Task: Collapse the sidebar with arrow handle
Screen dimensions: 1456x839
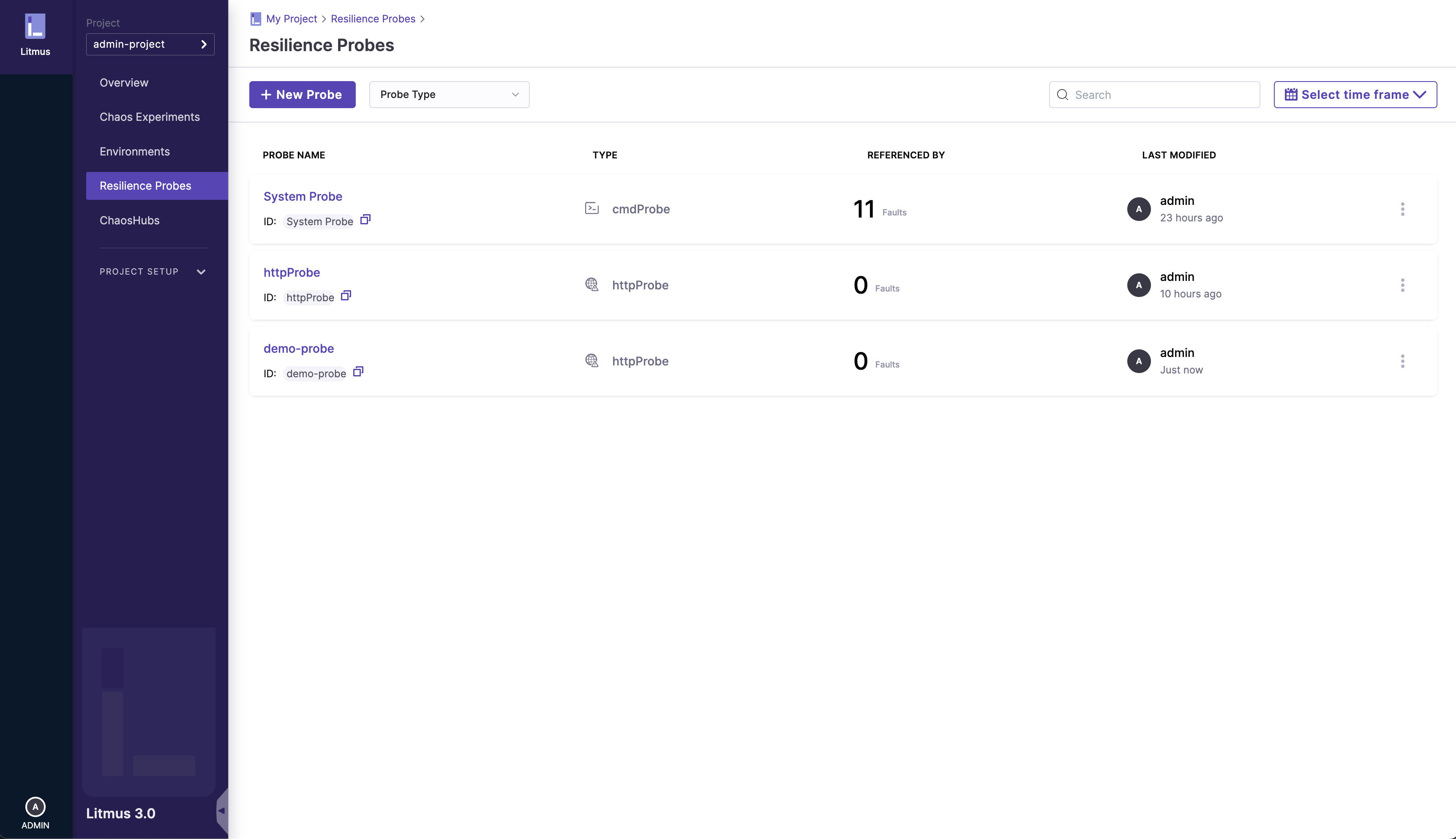Action: (221, 810)
